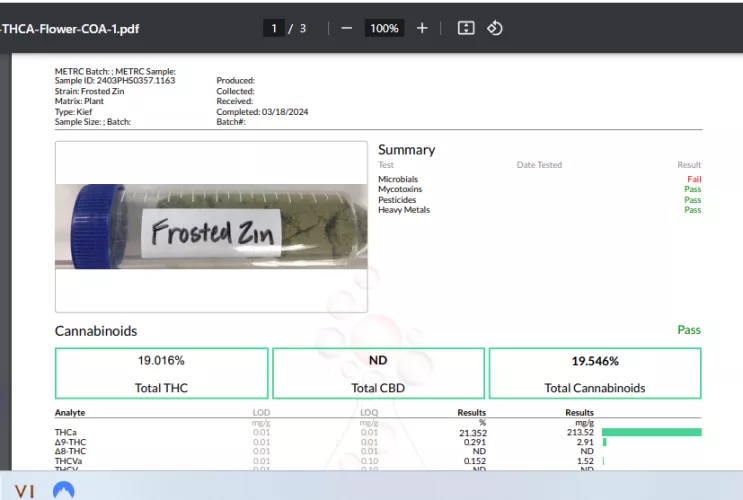Screen dimensions: 743x500
Task: Click the green THCa results bar
Action: click(x=651, y=432)
